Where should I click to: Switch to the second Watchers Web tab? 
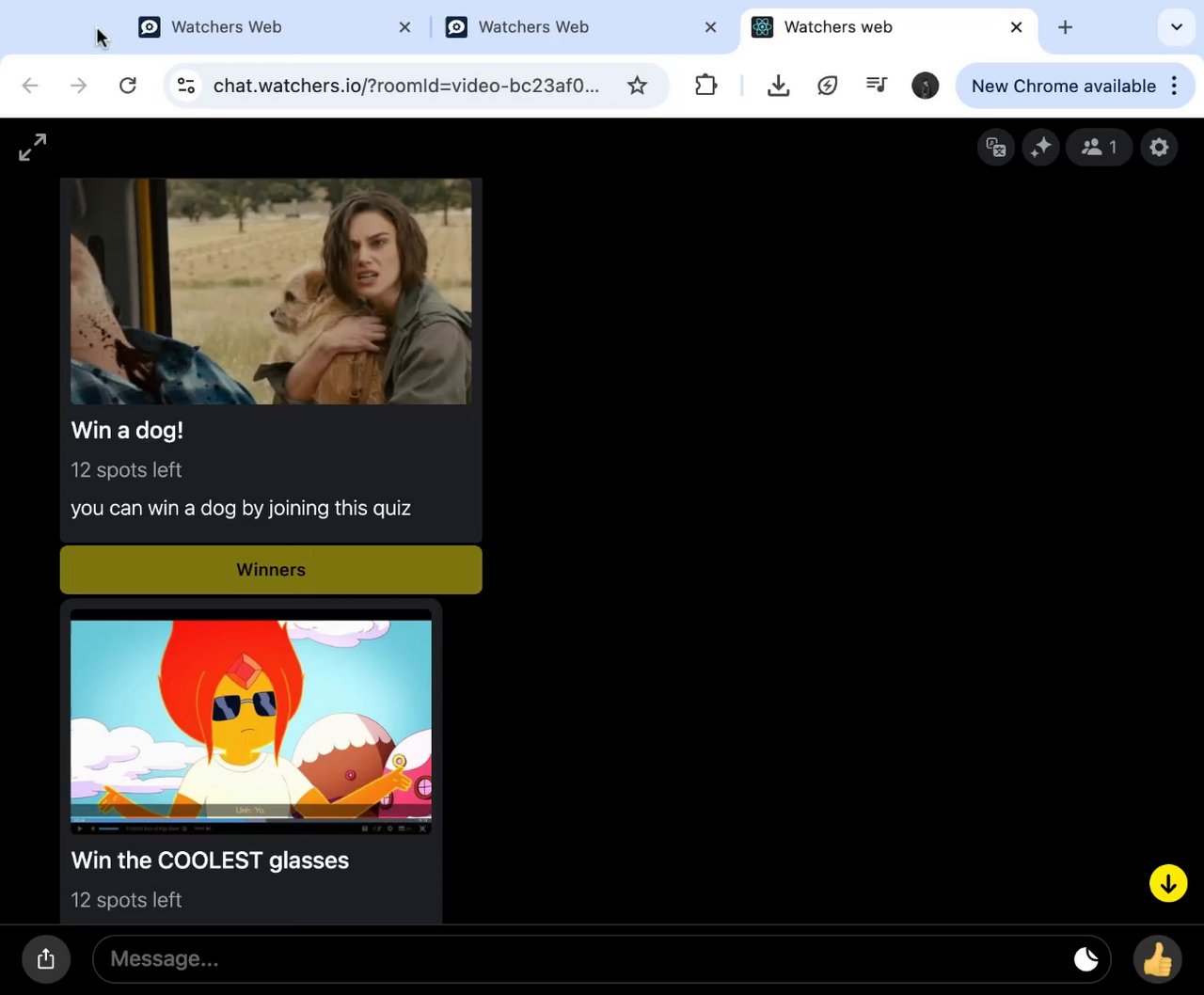click(580, 27)
